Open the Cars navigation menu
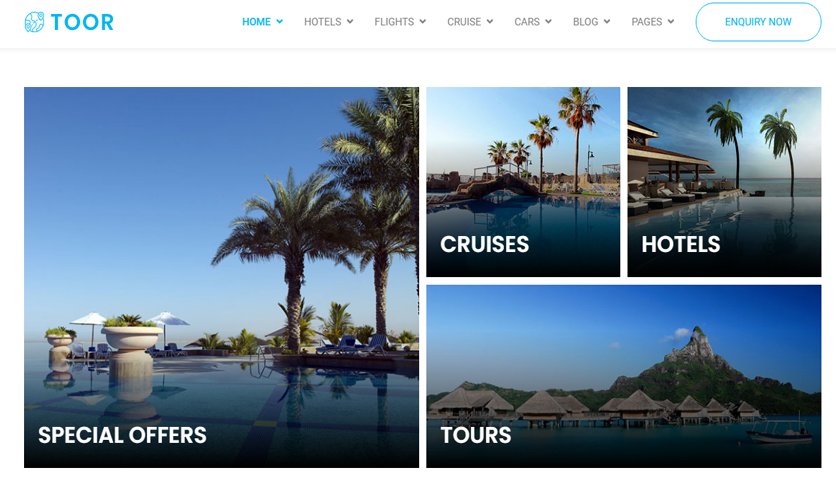The image size is (836, 484). pyautogui.click(x=527, y=22)
